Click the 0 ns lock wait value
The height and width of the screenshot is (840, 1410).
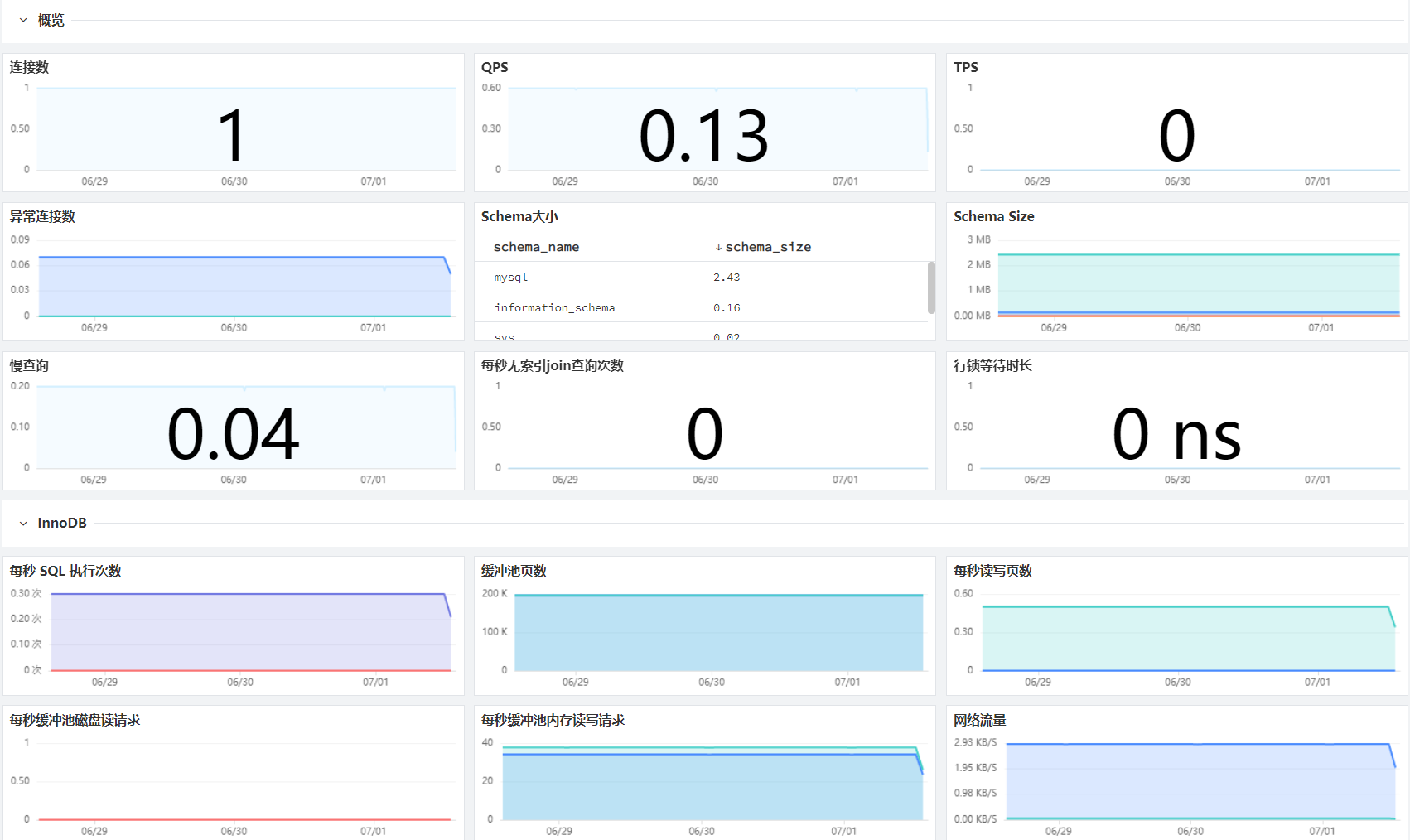(1176, 433)
